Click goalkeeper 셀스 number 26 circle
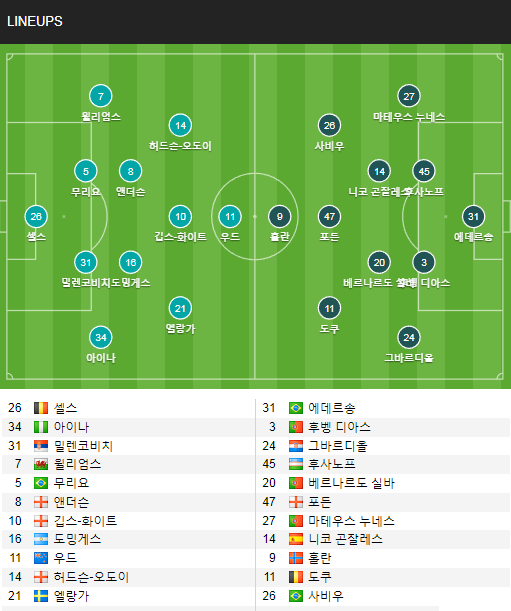 (x=36, y=216)
